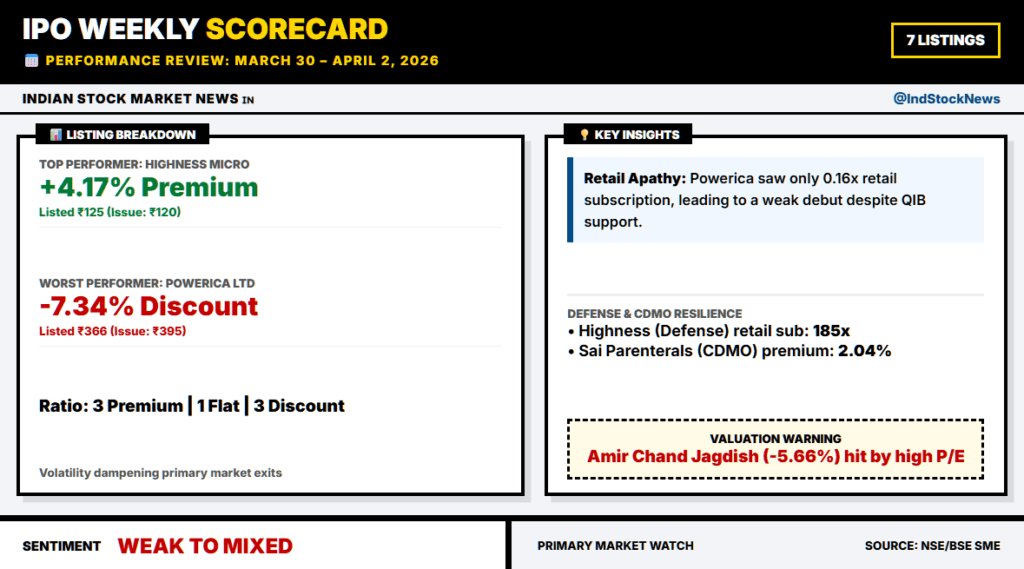Select the Listing Breakdown header tab
The image size is (1024, 569).
tap(122, 134)
